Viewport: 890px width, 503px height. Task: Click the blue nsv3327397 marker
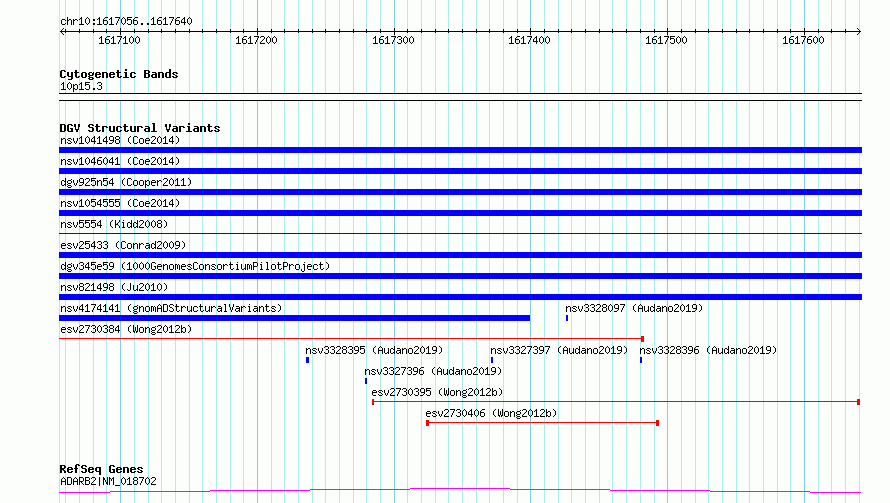click(x=492, y=360)
